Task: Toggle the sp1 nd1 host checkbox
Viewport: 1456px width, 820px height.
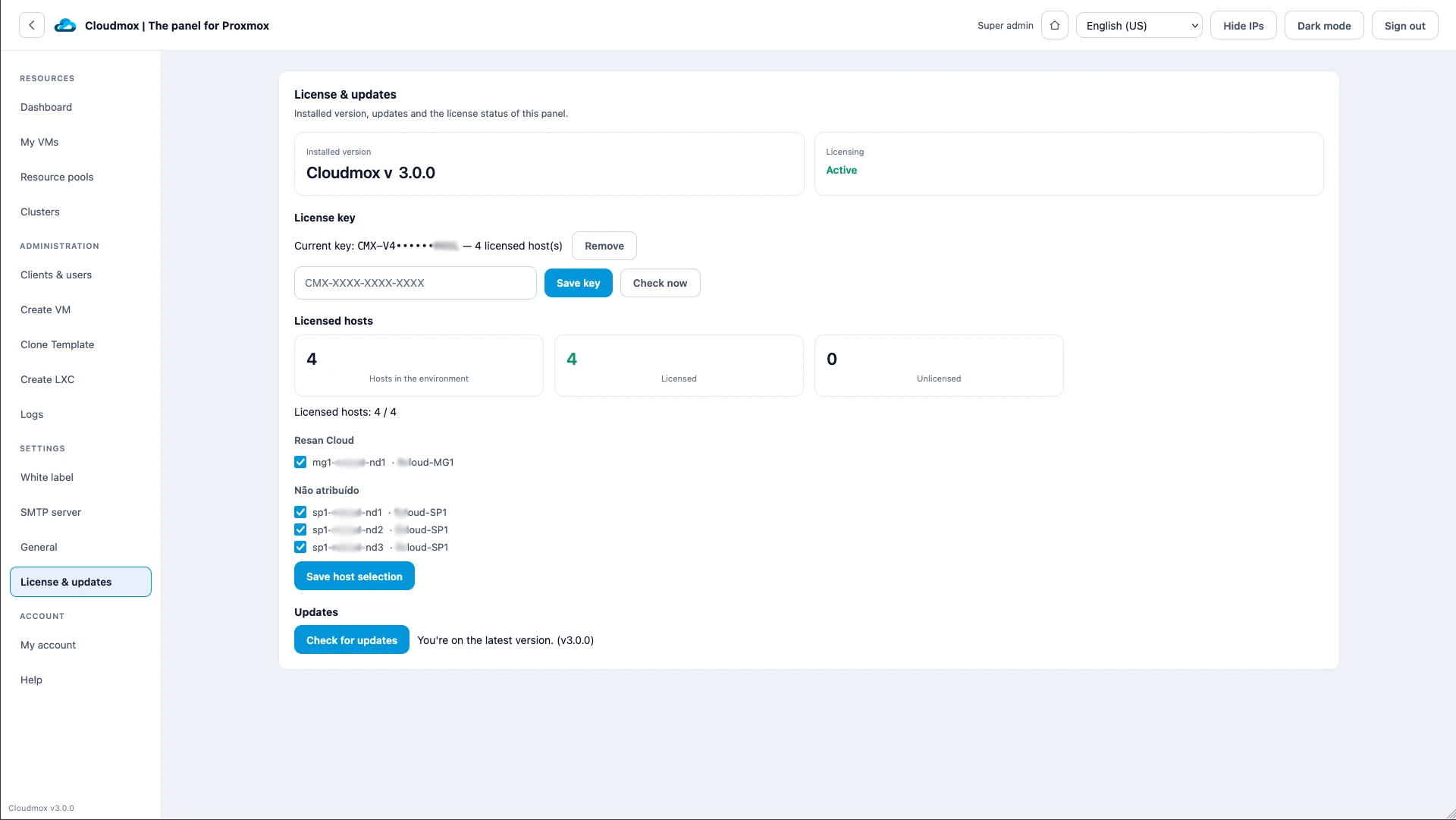Action: click(300, 512)
